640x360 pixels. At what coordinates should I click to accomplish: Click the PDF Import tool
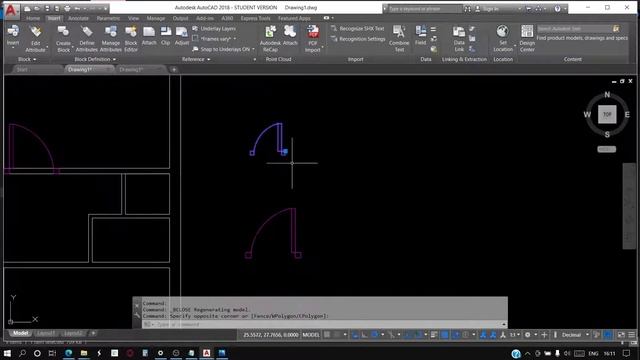click(313, 39)
